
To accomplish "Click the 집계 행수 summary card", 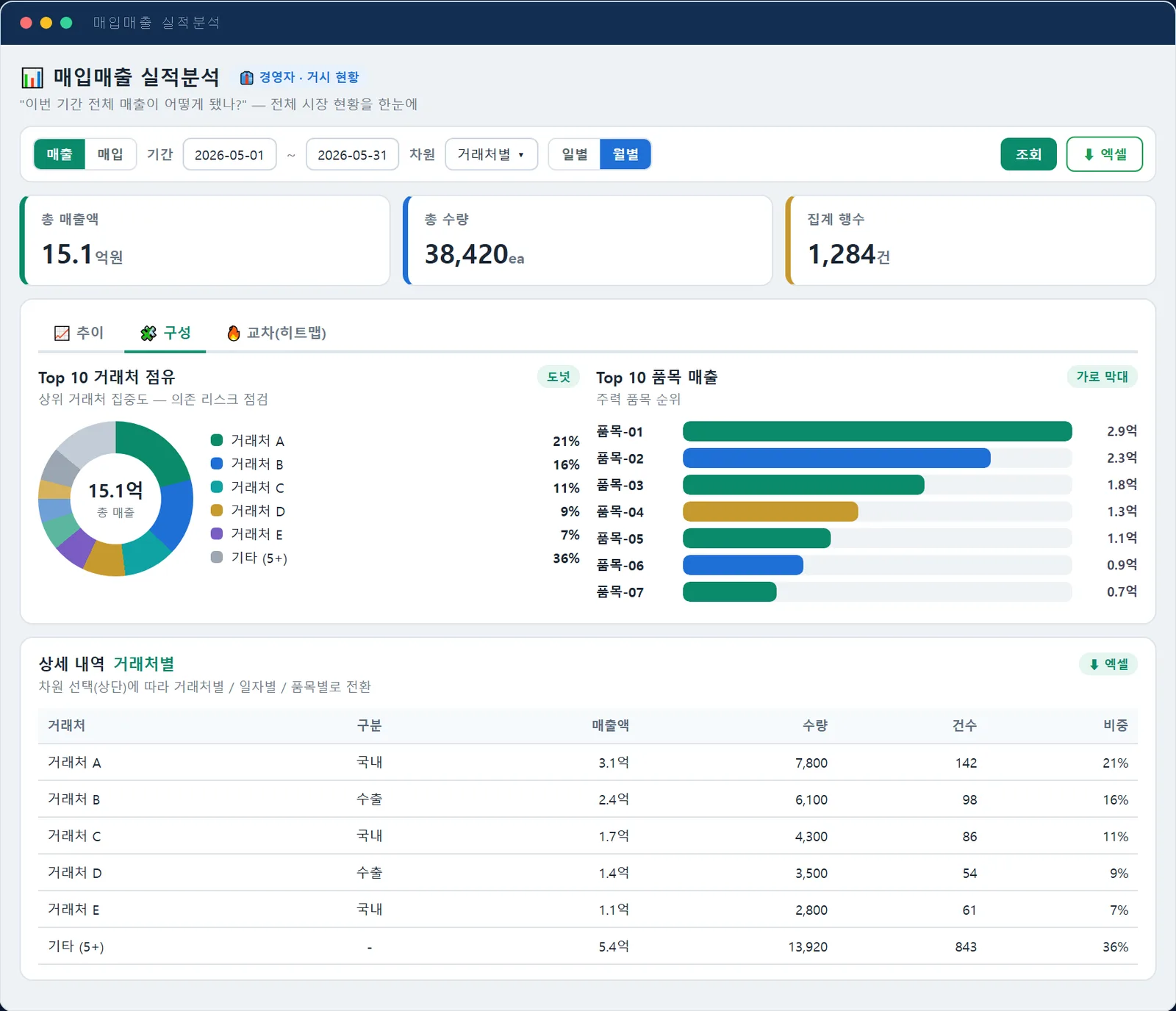I will [971, 240].
